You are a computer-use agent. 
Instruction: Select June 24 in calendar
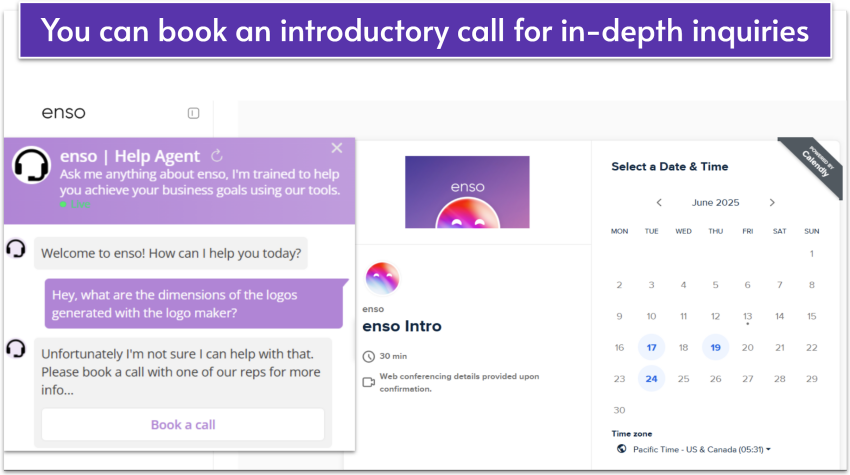[651, 378]
